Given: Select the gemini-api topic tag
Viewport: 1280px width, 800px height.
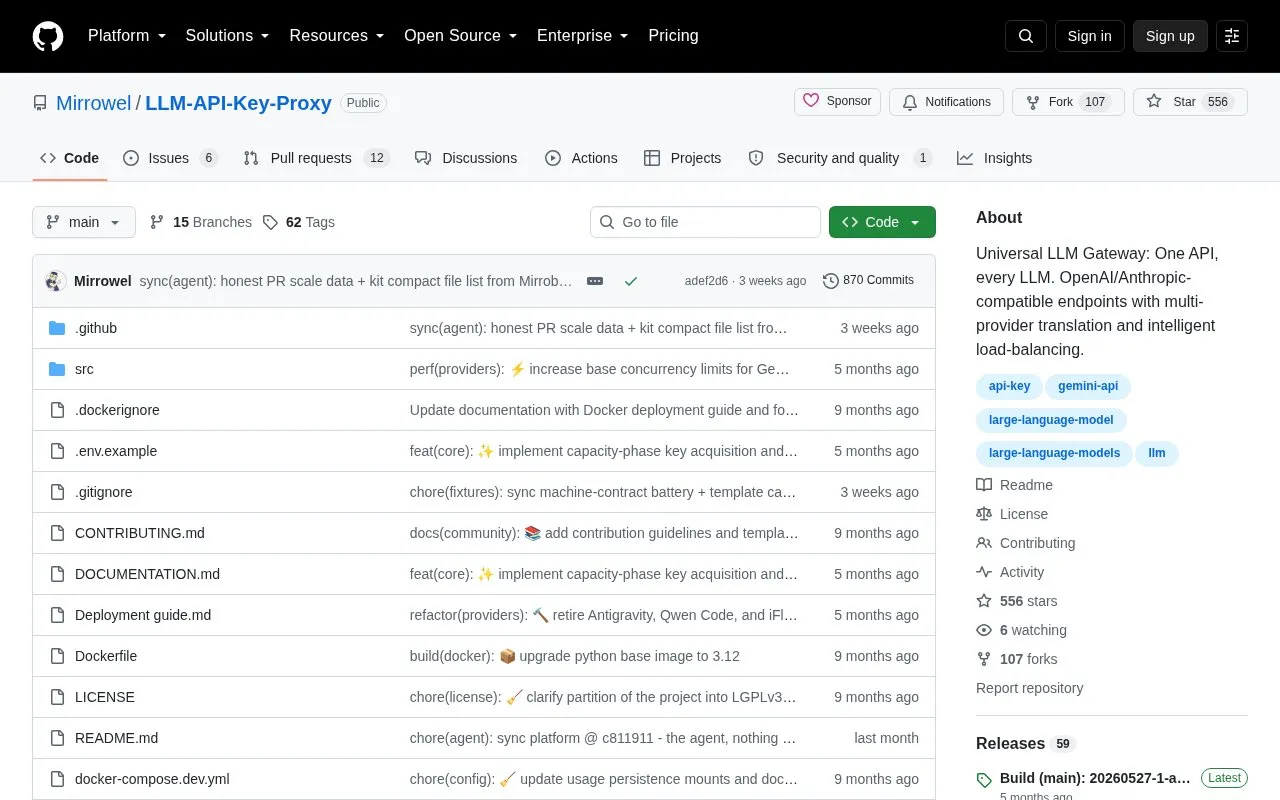Looking at the screenshot, I should point(1088,386).
